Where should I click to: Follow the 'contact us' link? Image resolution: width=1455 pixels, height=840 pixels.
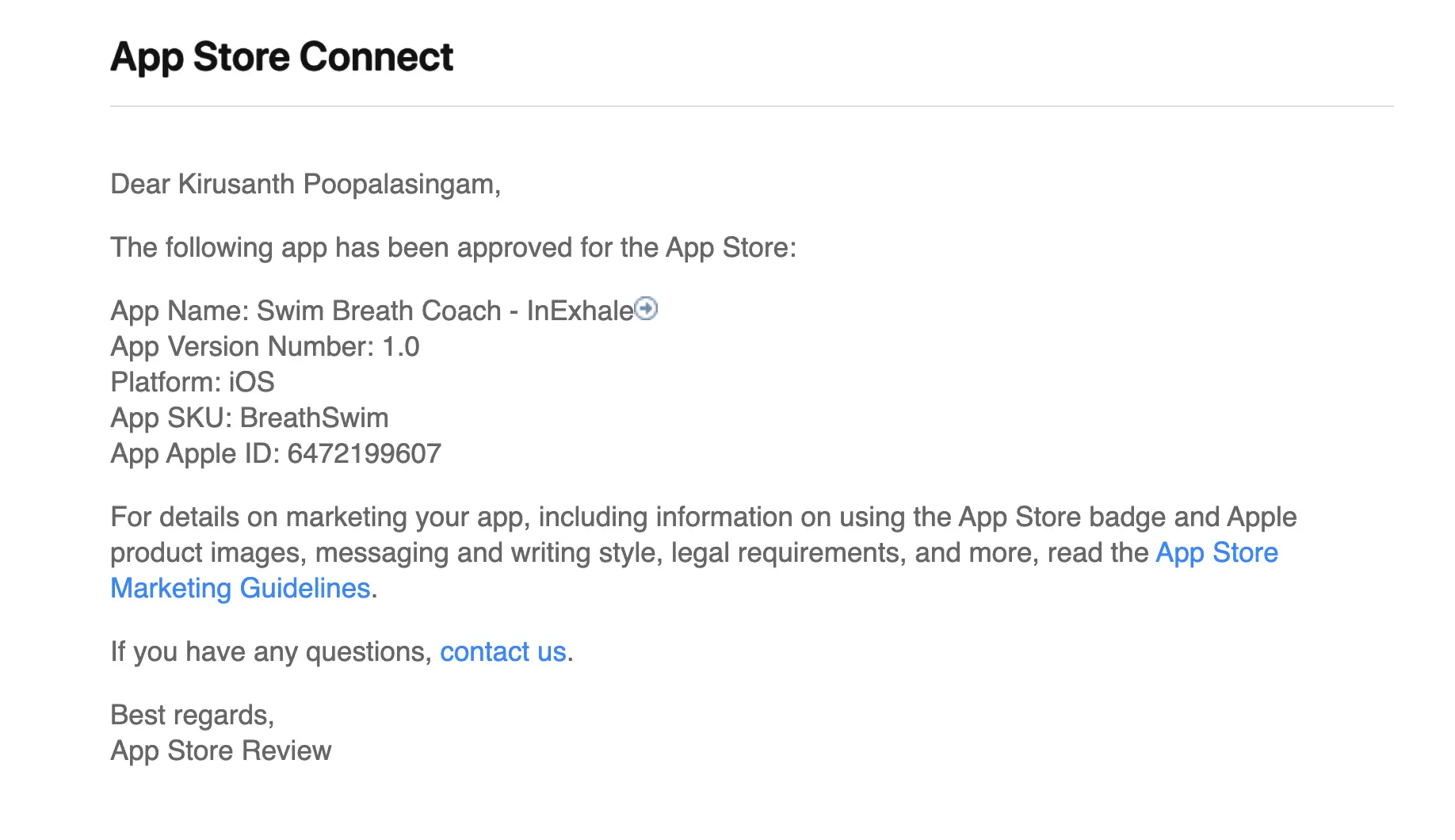502,651
